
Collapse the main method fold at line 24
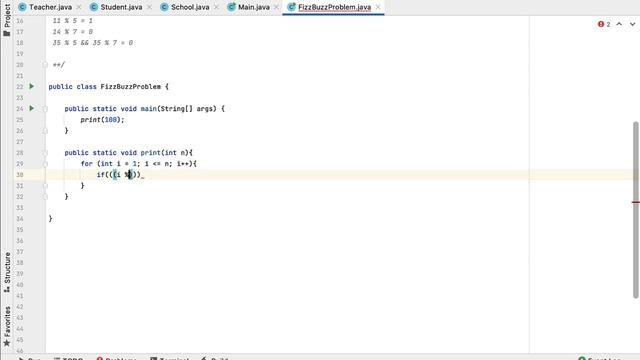point(45,109)
